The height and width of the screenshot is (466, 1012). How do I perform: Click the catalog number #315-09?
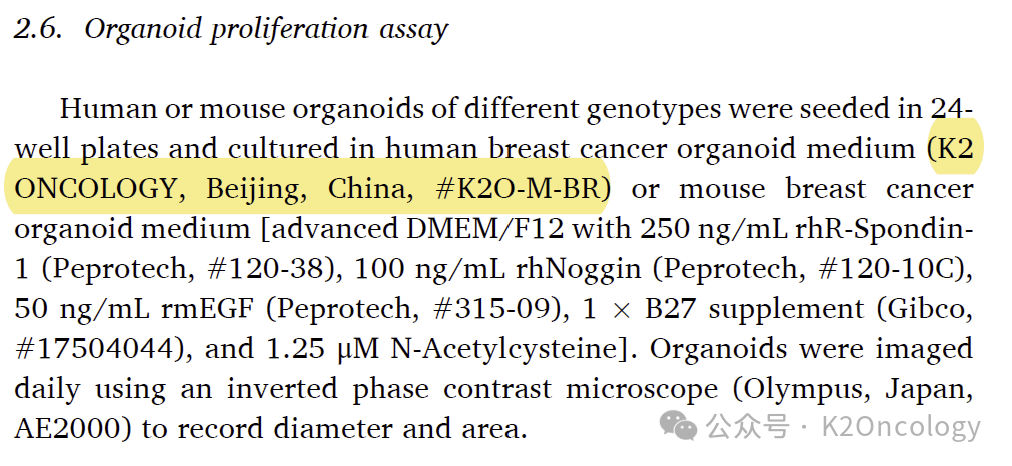point(496,309)
